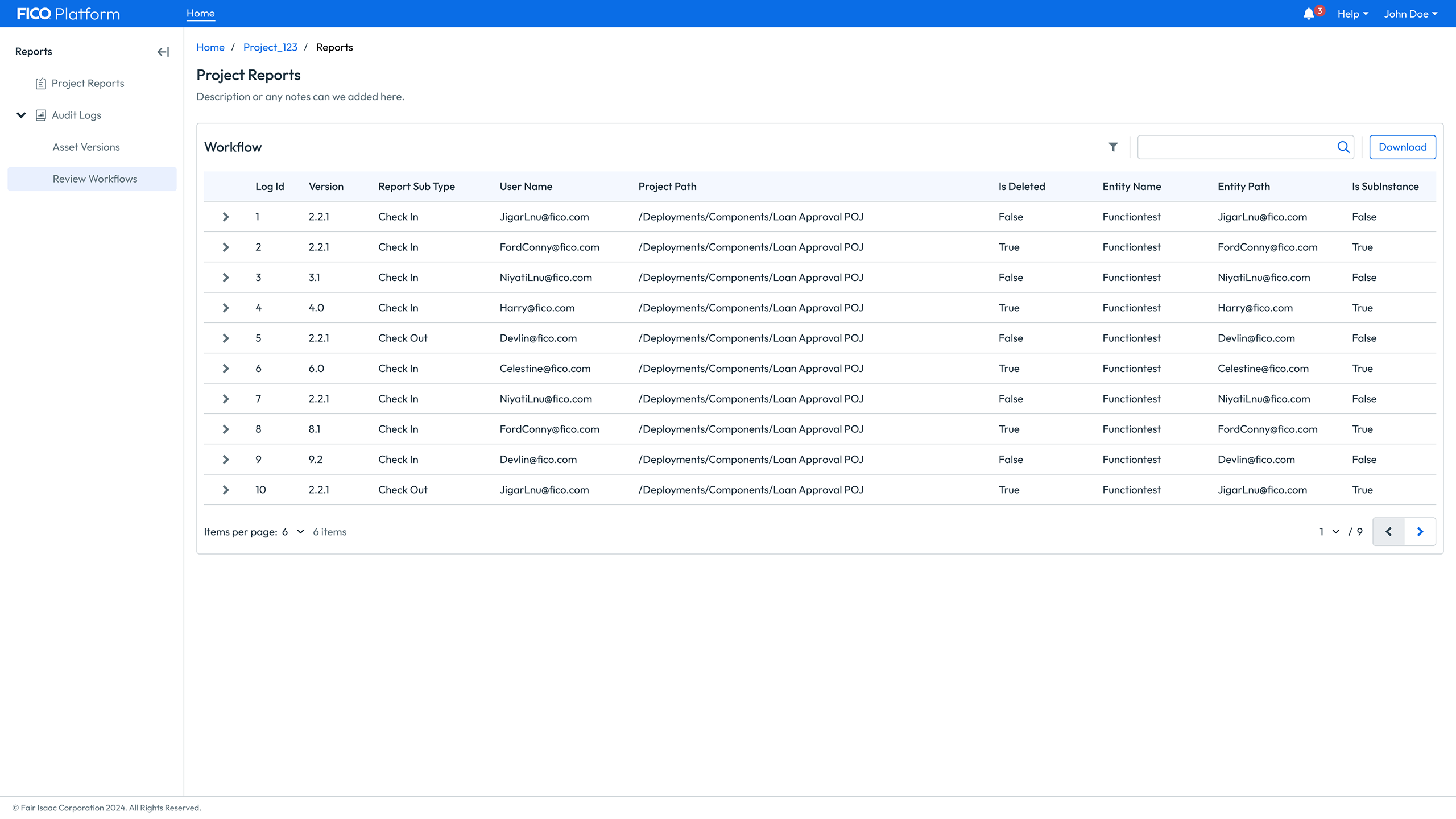Select the Home top navigation tab
1456x819 pixels.
[200, 13]
